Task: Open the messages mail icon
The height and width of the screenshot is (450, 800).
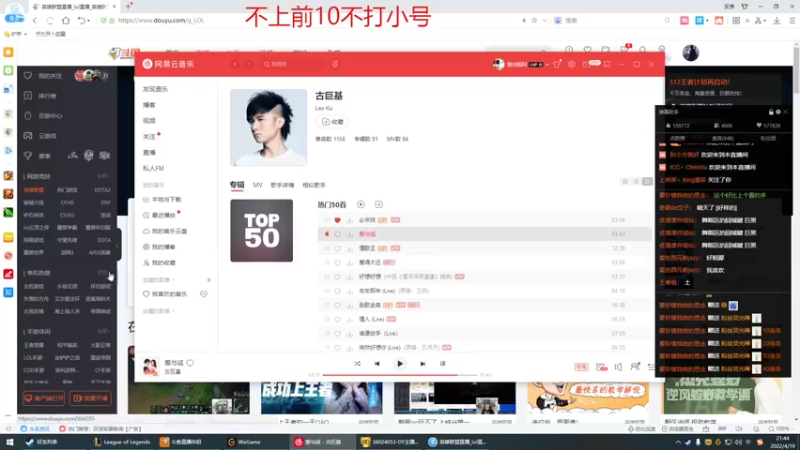Action: pos(586,64)
